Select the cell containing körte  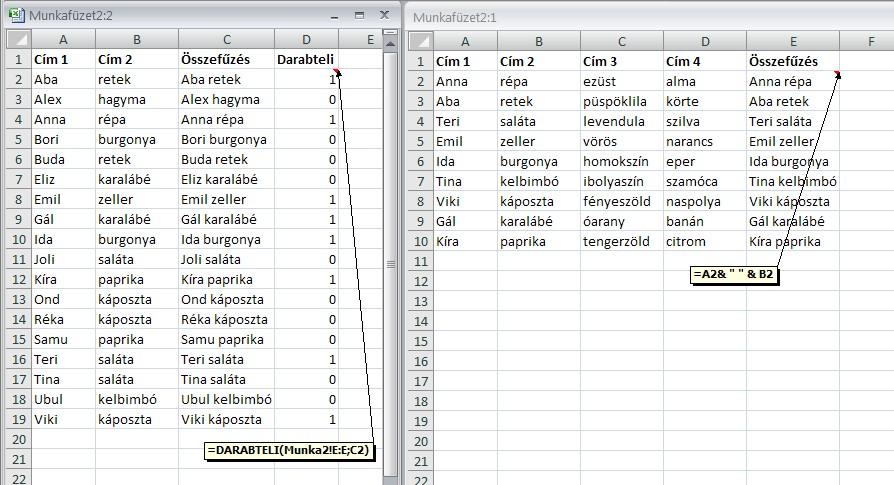705,101
